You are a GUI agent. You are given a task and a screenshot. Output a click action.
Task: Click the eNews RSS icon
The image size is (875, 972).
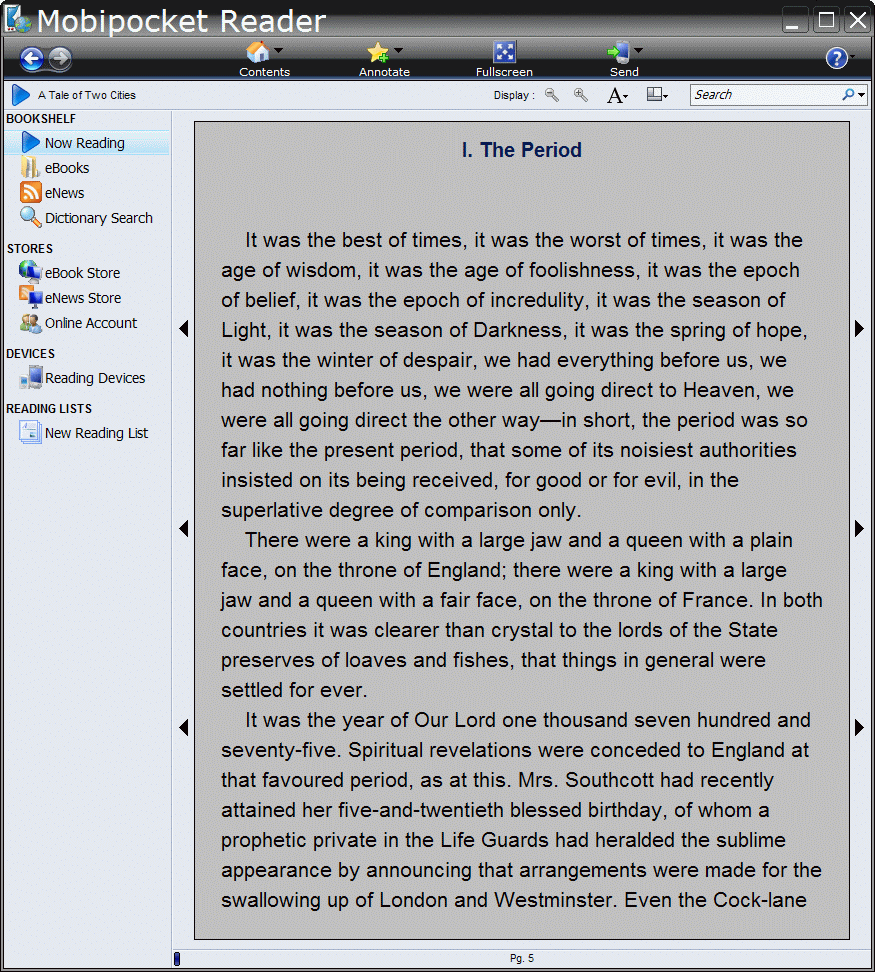(30, 192)
